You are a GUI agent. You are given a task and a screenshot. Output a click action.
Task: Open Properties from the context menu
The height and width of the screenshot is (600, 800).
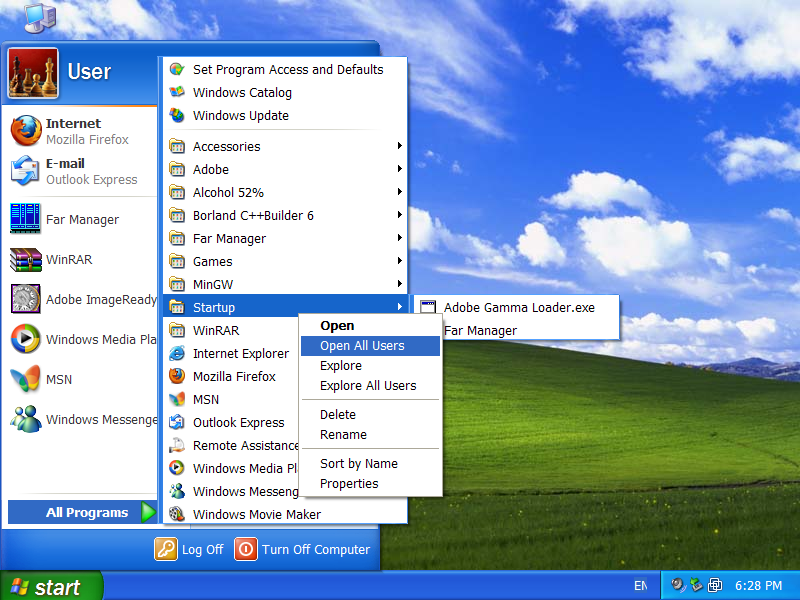click(x=370, y=483)
